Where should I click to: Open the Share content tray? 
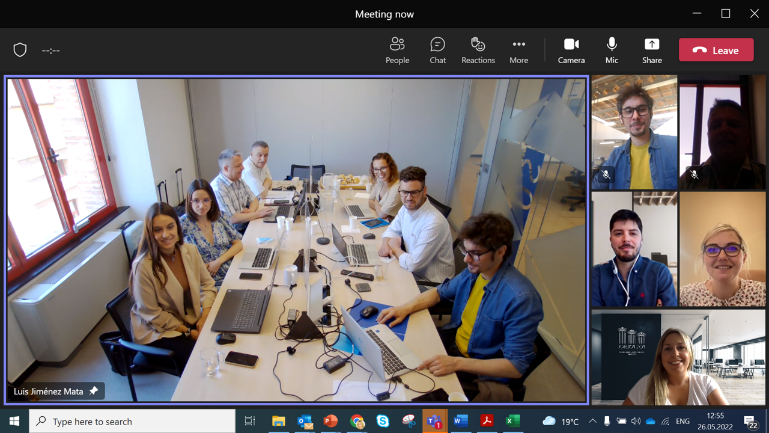point(652,50)
